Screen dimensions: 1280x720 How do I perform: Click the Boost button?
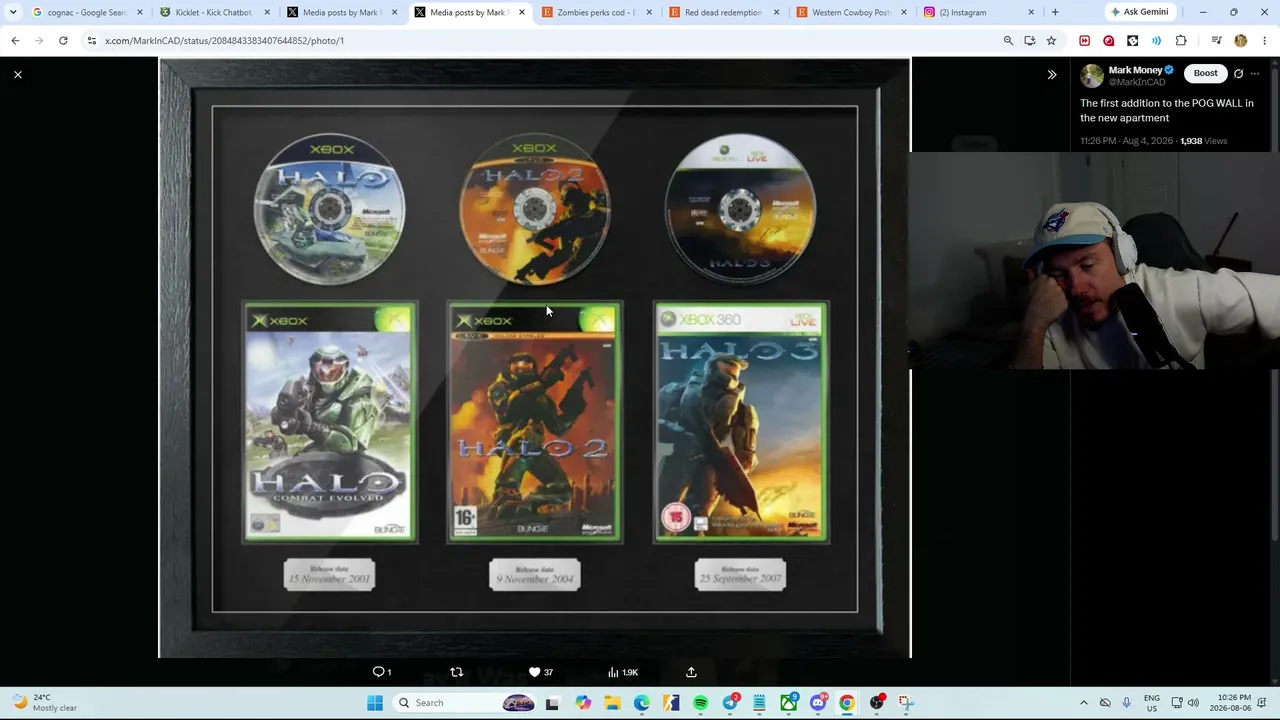tap(1205, 73)
